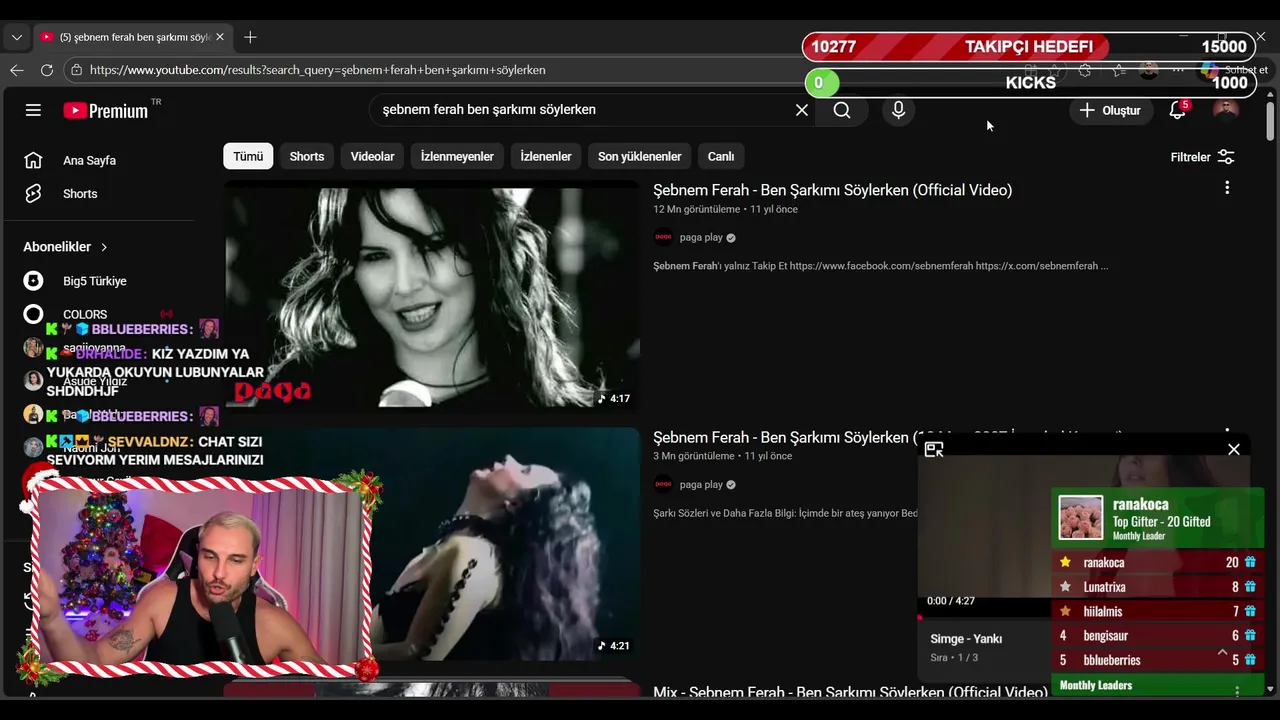The image size is (1280, 720).
Task: Clear the search box with the X
Action: point(801,110)
